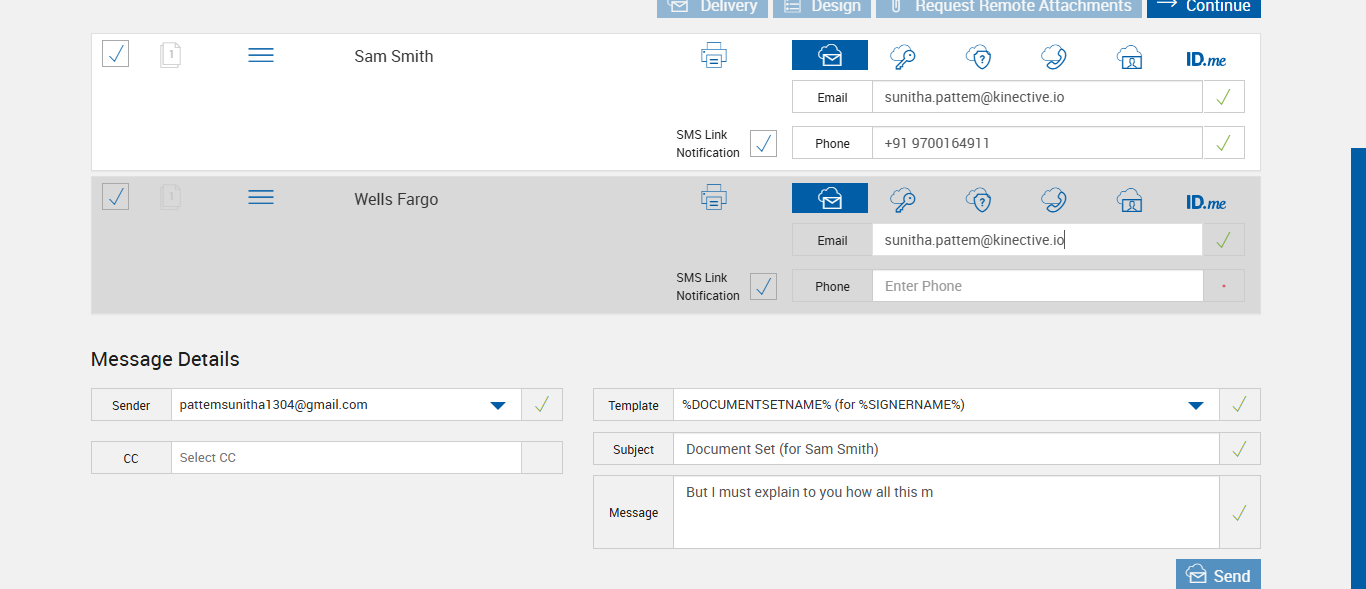Choose ID.me verification for Sam Smith
The height and width of the screenshot is (589, 1366).
click(x=1205, y=59)
